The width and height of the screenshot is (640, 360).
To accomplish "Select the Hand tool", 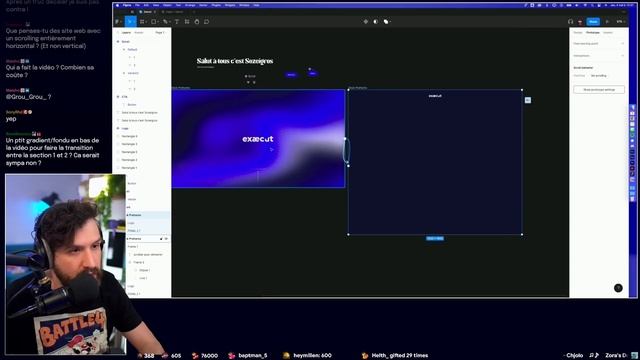I will (x=197, y=22).
